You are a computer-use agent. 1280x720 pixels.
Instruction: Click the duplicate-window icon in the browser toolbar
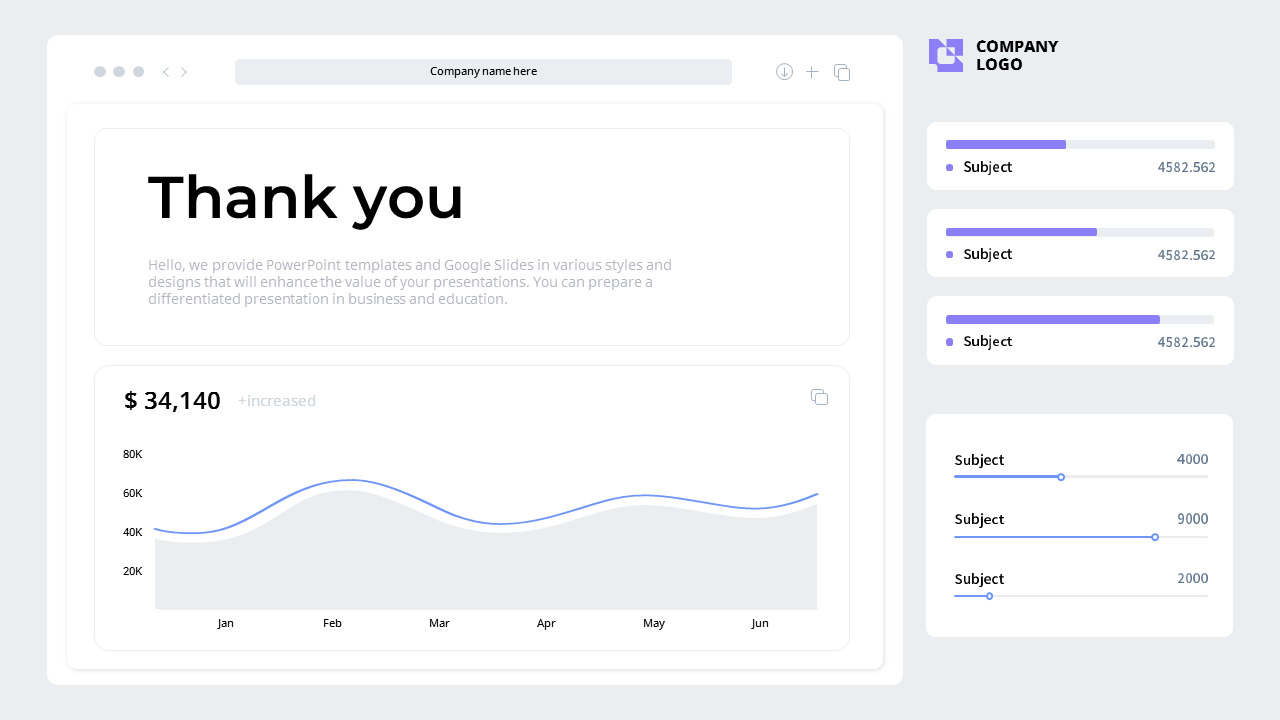coord(842,72)
